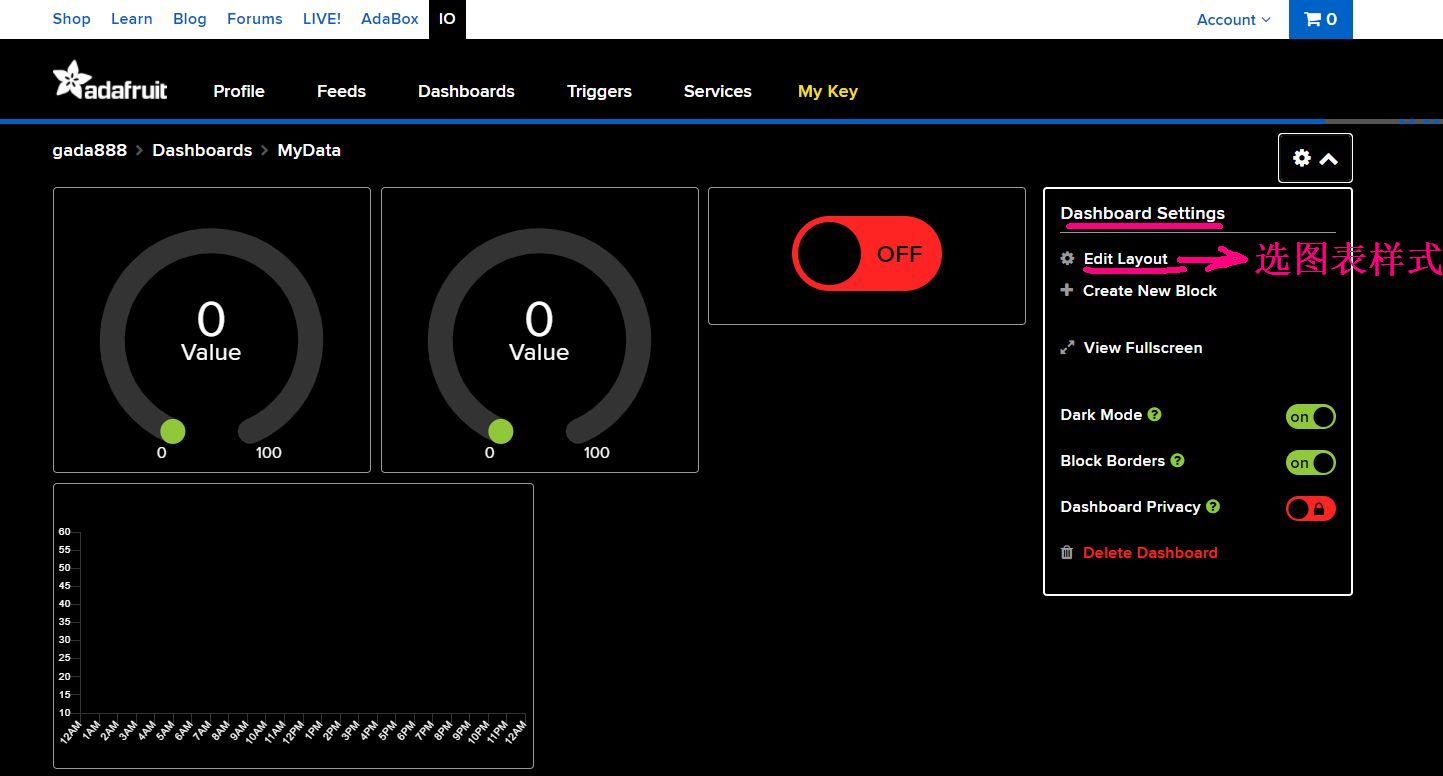Open the Dashboard Privacy help icon
The width and height of the screenshot is (1443, 776).
[1213, 507]
